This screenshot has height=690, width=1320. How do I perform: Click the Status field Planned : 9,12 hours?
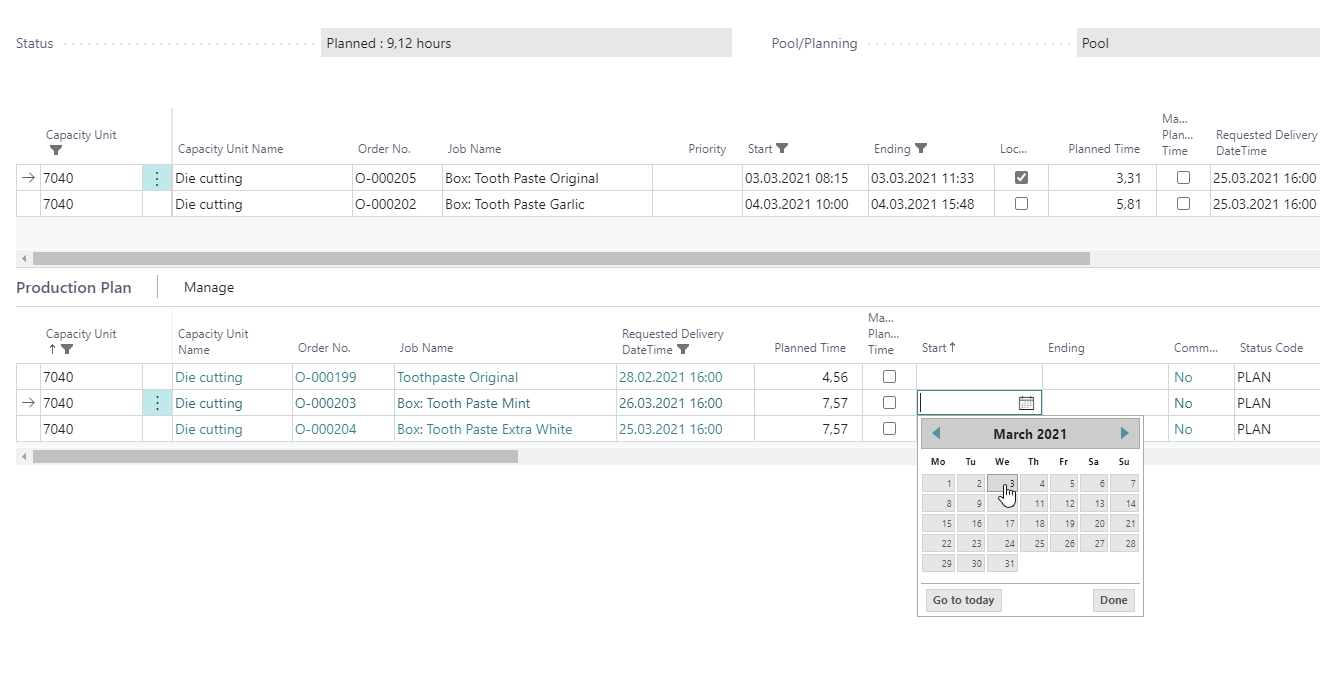(526, 43)
